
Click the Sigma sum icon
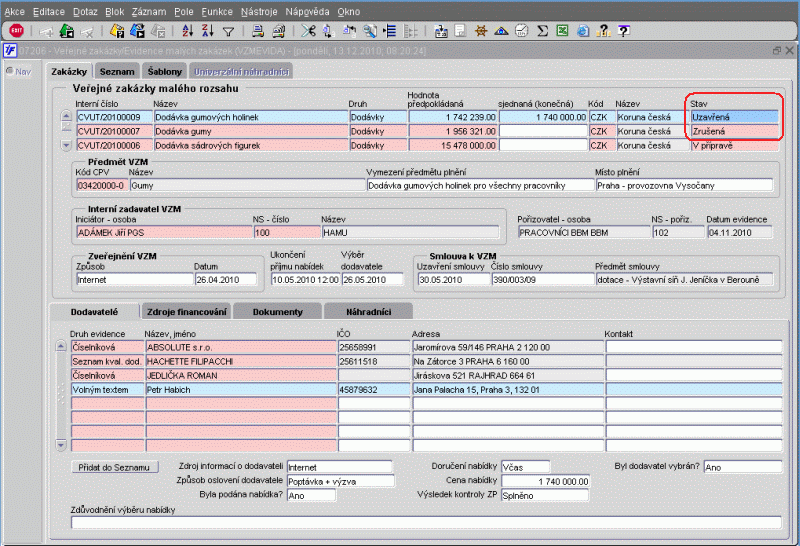click(543, 31)
